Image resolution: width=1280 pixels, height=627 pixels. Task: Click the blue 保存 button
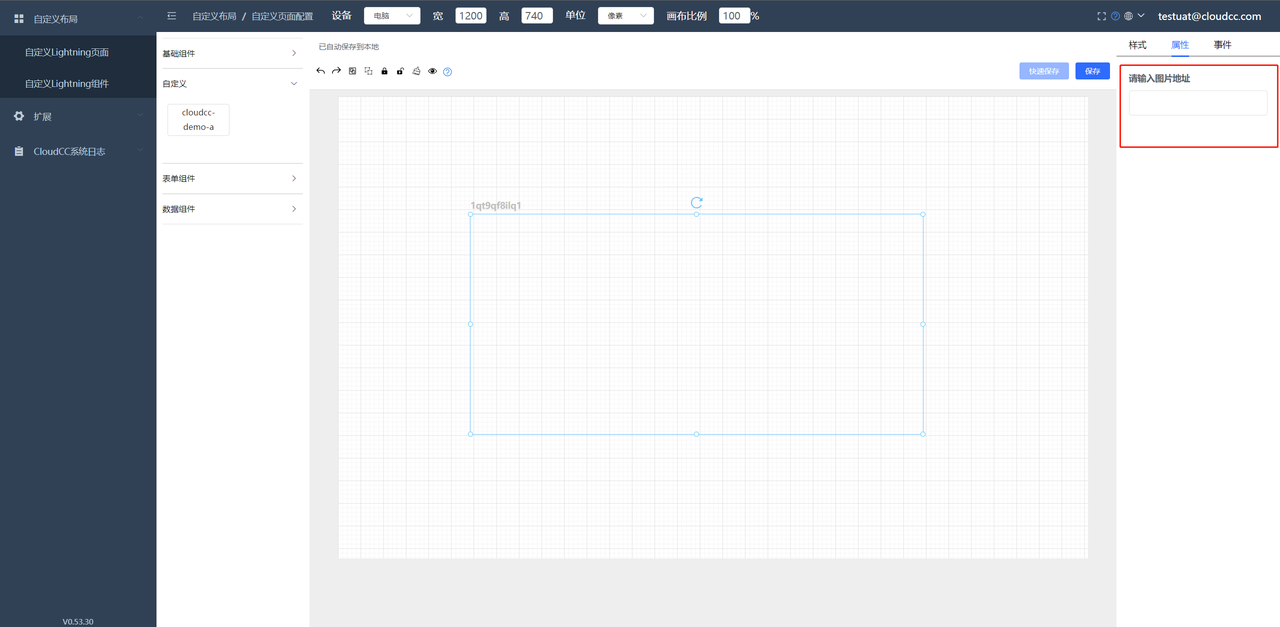1092,71
